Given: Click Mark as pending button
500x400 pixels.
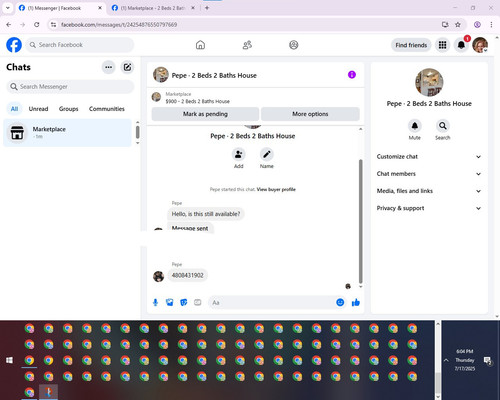Looking at the screenshot, I should 205,114.
